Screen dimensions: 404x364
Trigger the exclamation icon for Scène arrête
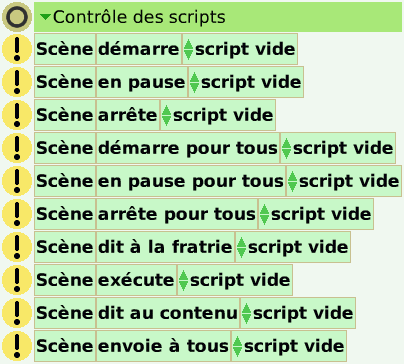[x=17, y=115]
